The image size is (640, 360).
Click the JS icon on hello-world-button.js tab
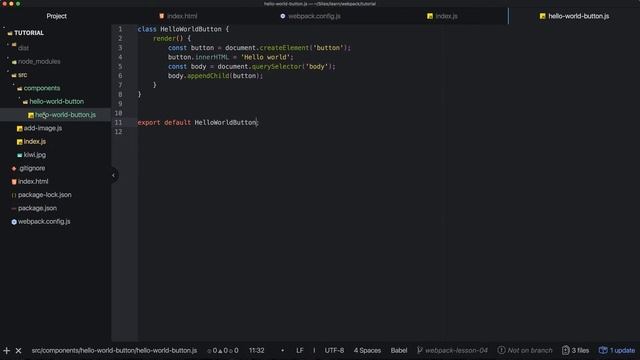pos(542,16)
